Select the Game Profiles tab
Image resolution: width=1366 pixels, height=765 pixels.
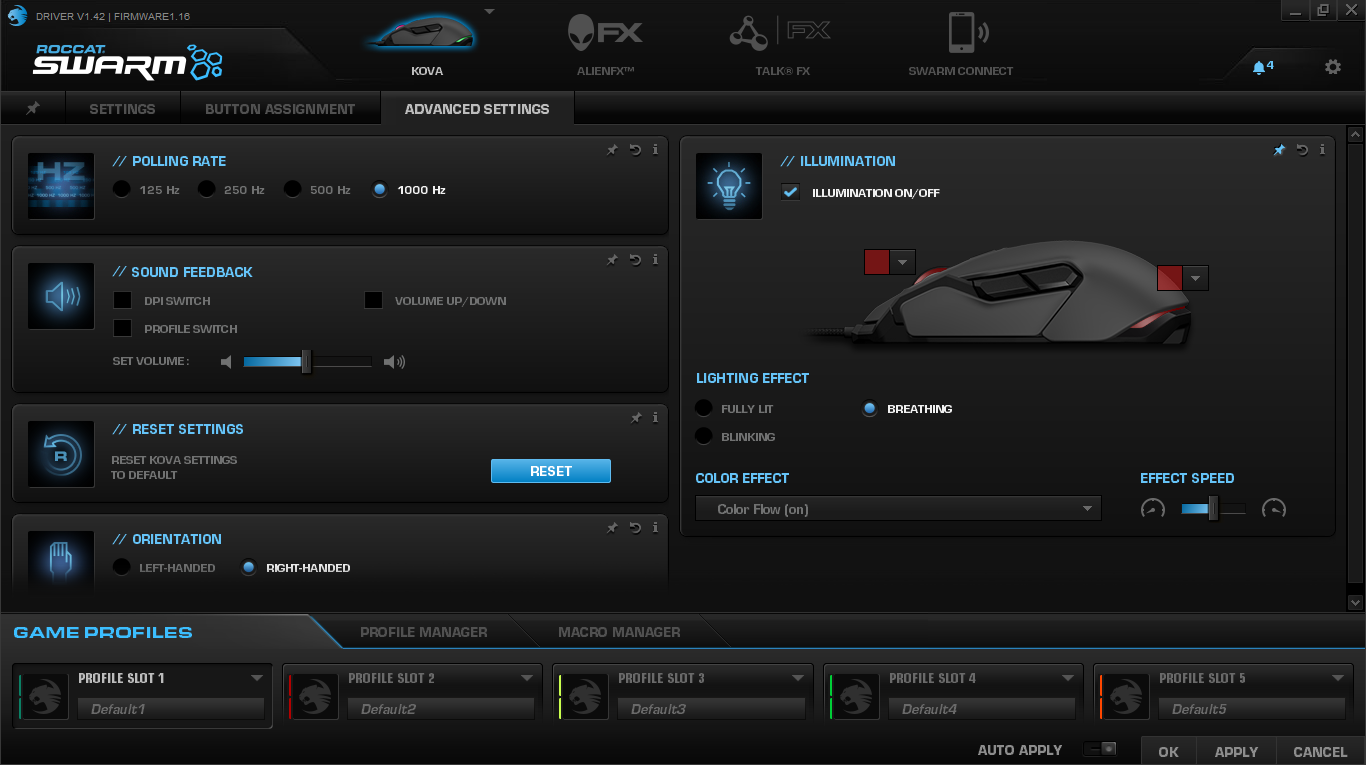103,632
